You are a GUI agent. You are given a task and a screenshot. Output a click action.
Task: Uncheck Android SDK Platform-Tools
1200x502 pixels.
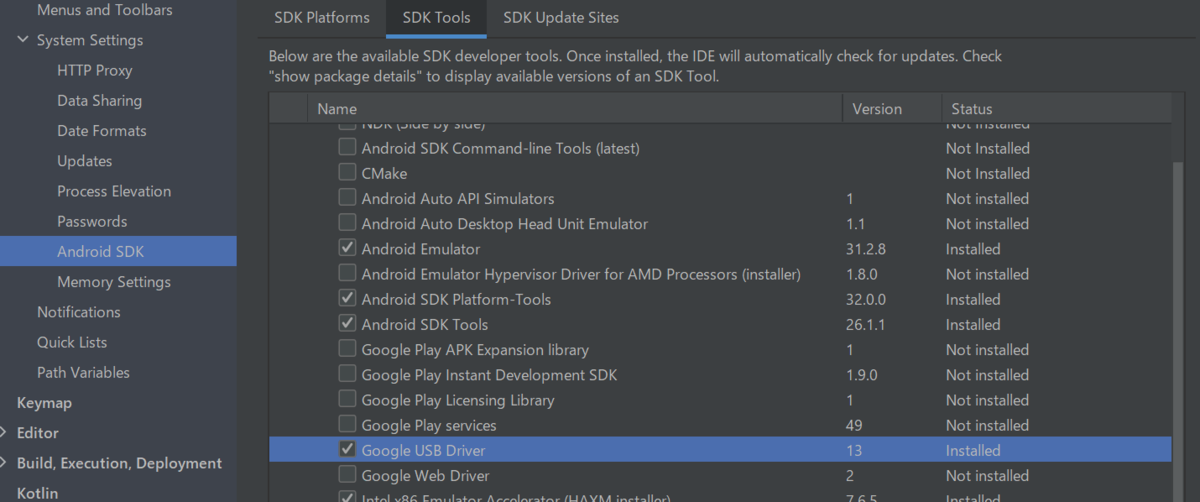[347, 298]
